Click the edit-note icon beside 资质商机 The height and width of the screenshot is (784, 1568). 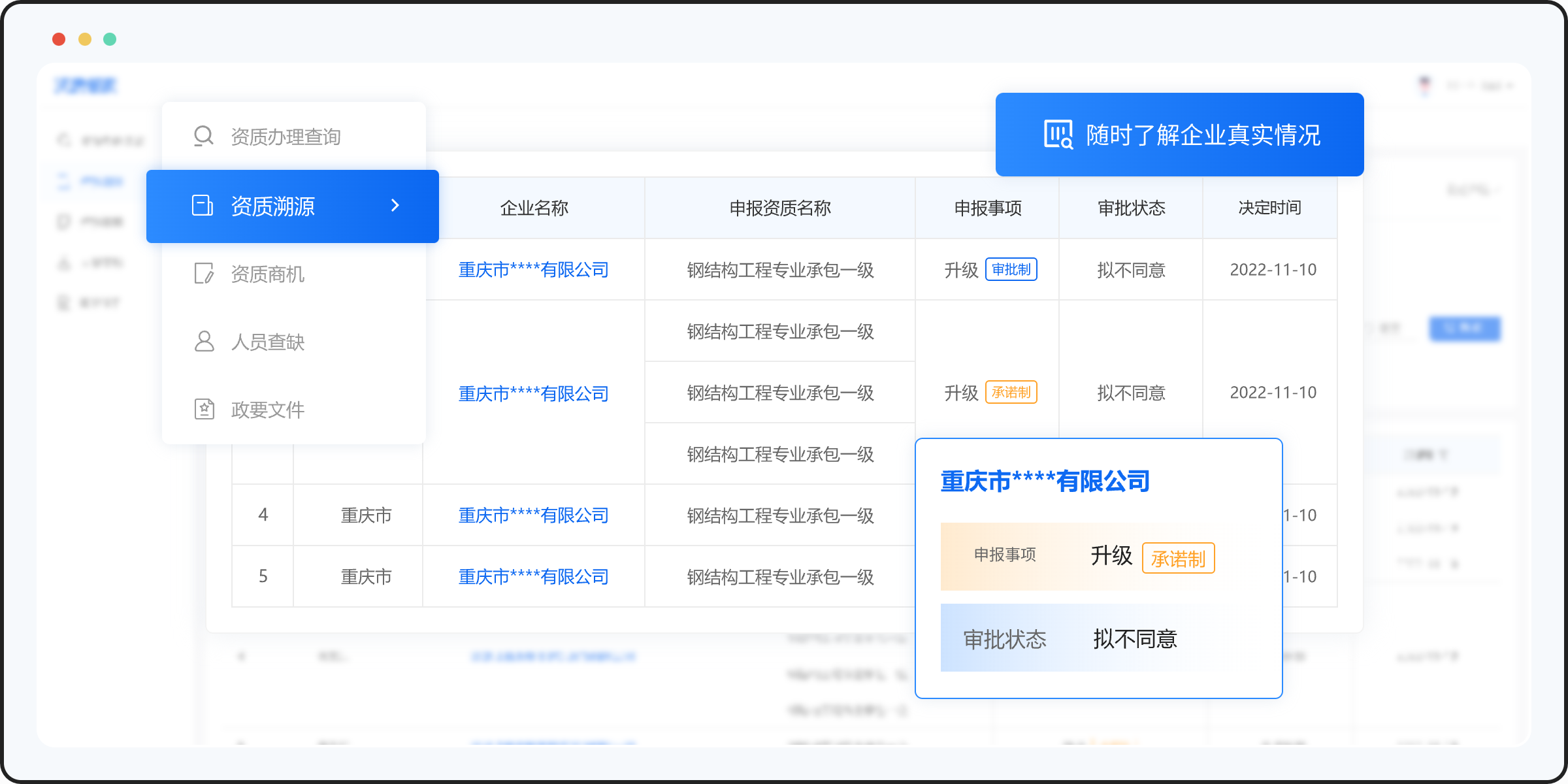[x=204, y=273]
